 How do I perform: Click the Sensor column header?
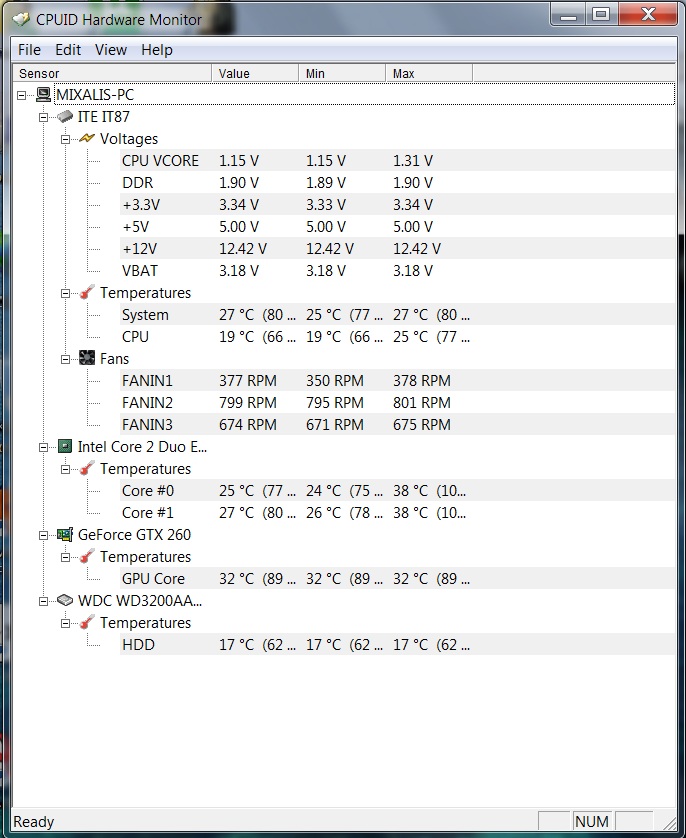(112, 73)
